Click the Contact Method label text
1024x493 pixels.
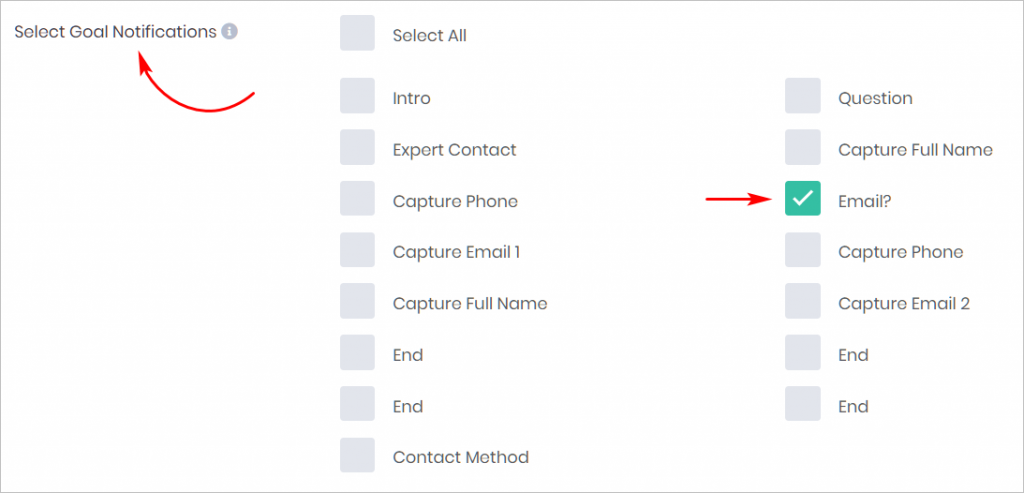coord(460,457)
